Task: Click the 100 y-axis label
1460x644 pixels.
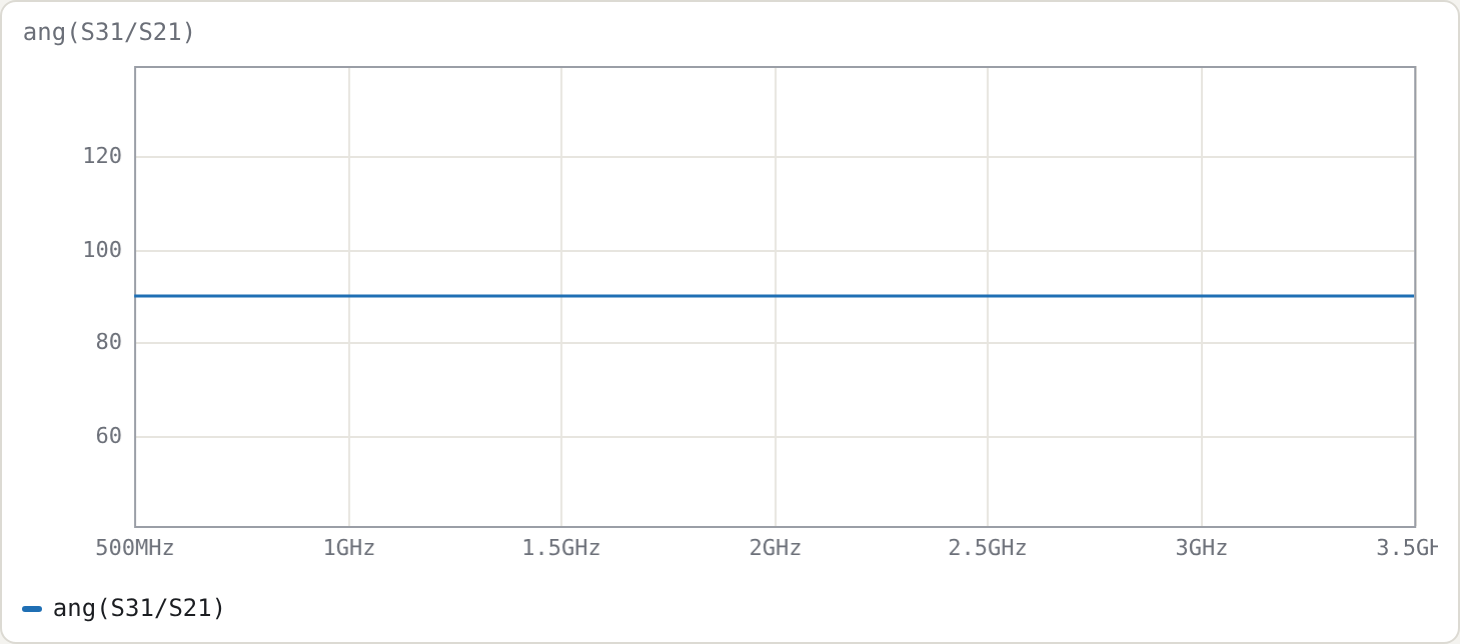Action: [x=102, y=250]
